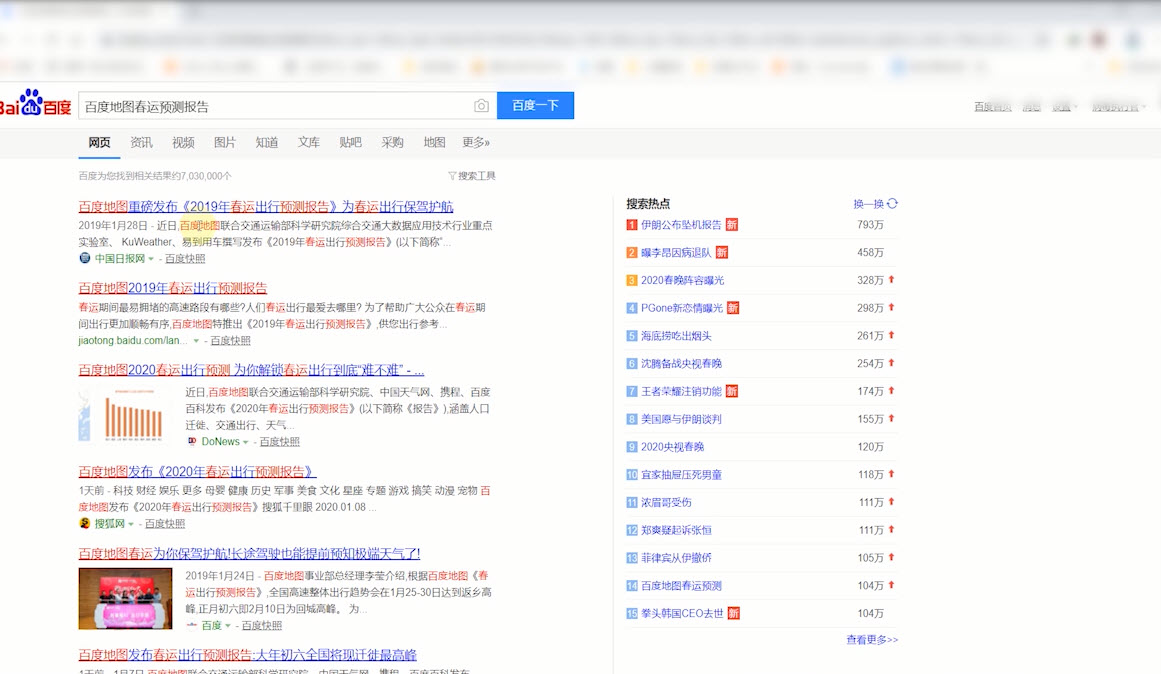
Task: Open result 百度地图2020春运出行预测 为你解锁
Action: tap(251, 370)
